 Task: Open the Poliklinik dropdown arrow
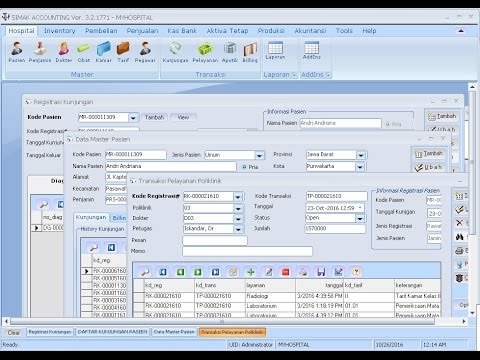coord(238,208)
